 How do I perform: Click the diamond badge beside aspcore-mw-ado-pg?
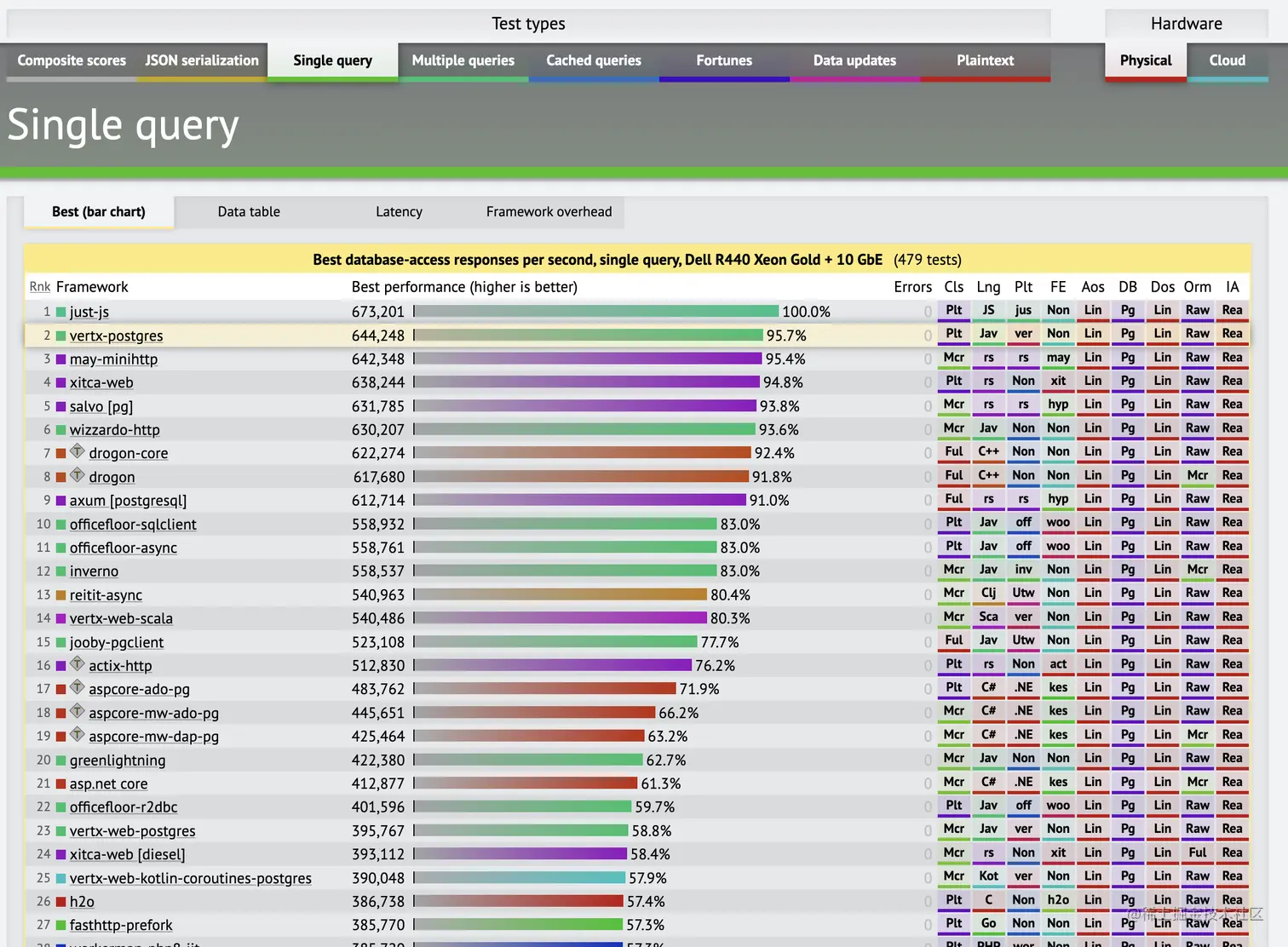77,711
